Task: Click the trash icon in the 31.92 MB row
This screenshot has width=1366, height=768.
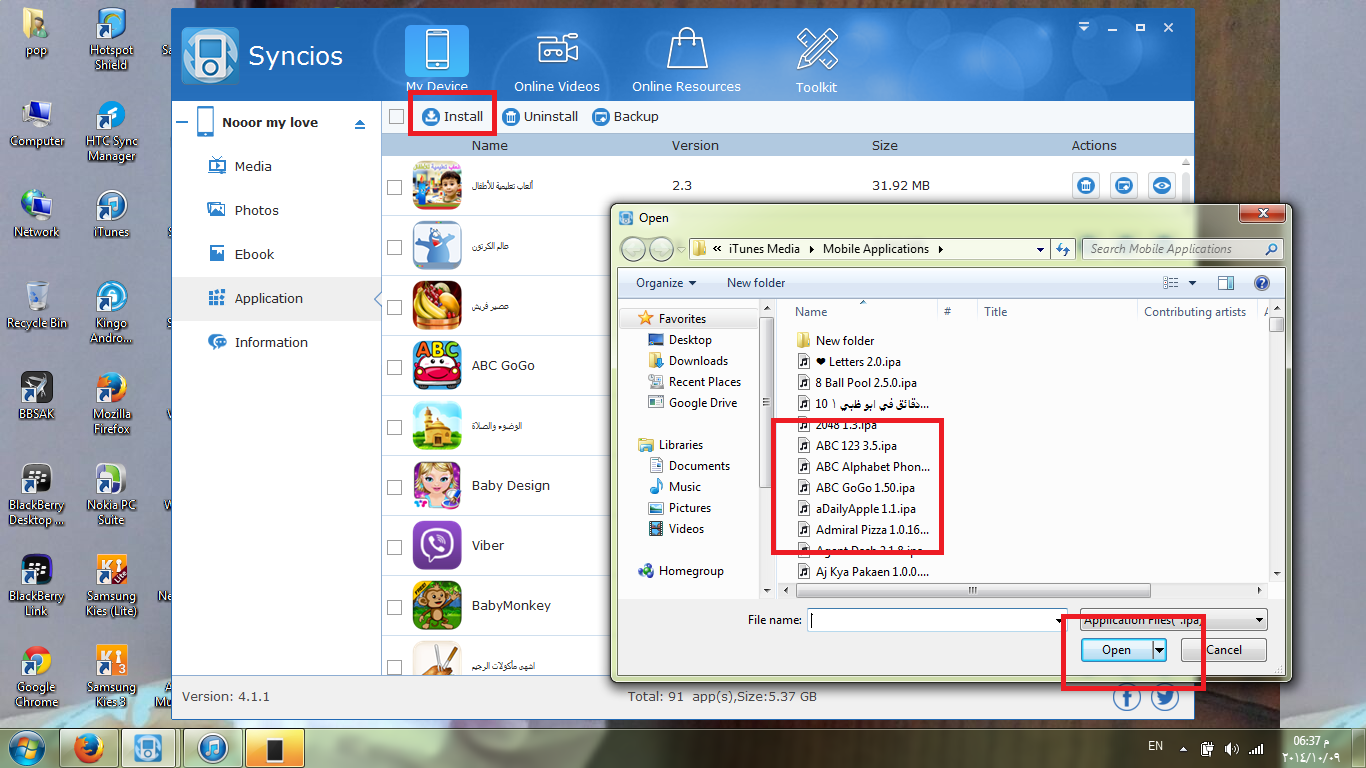Action: click(x=1086, y=186)
